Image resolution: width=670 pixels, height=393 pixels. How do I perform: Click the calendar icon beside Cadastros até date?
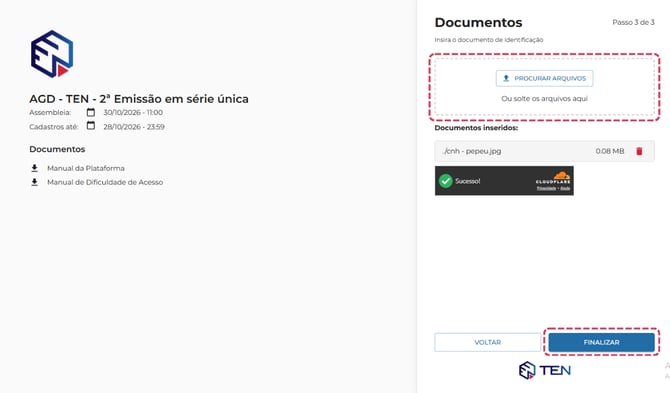point(91,126)
